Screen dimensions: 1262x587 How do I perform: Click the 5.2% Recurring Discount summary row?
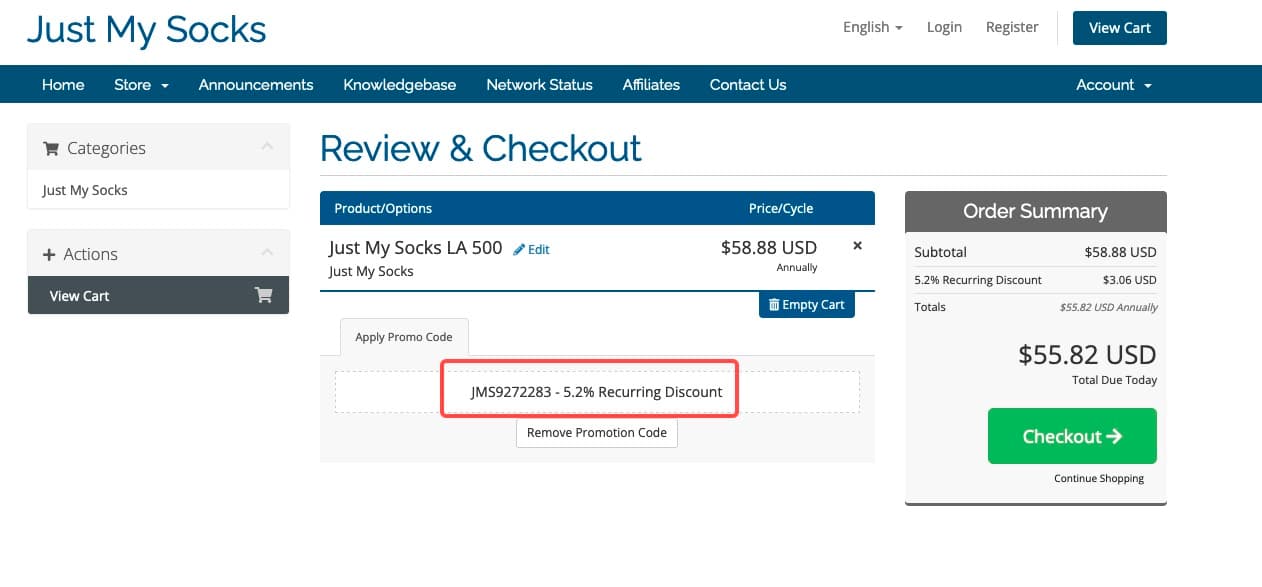tap(1035, 280)
